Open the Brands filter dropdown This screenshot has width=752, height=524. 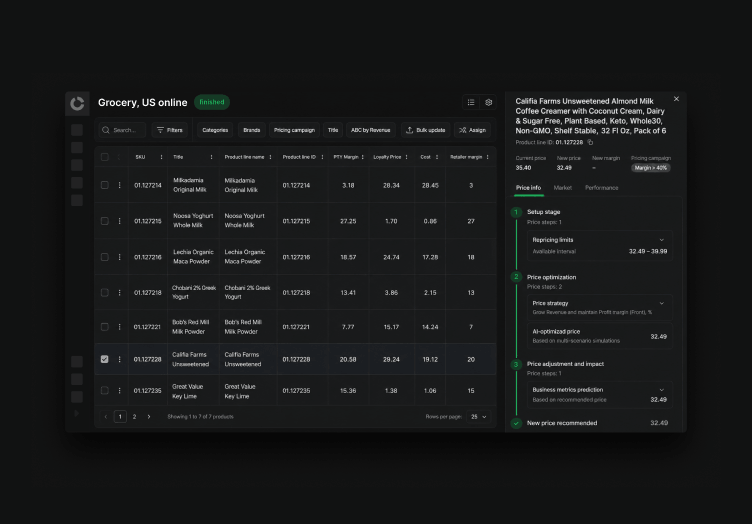pos(252,130)
